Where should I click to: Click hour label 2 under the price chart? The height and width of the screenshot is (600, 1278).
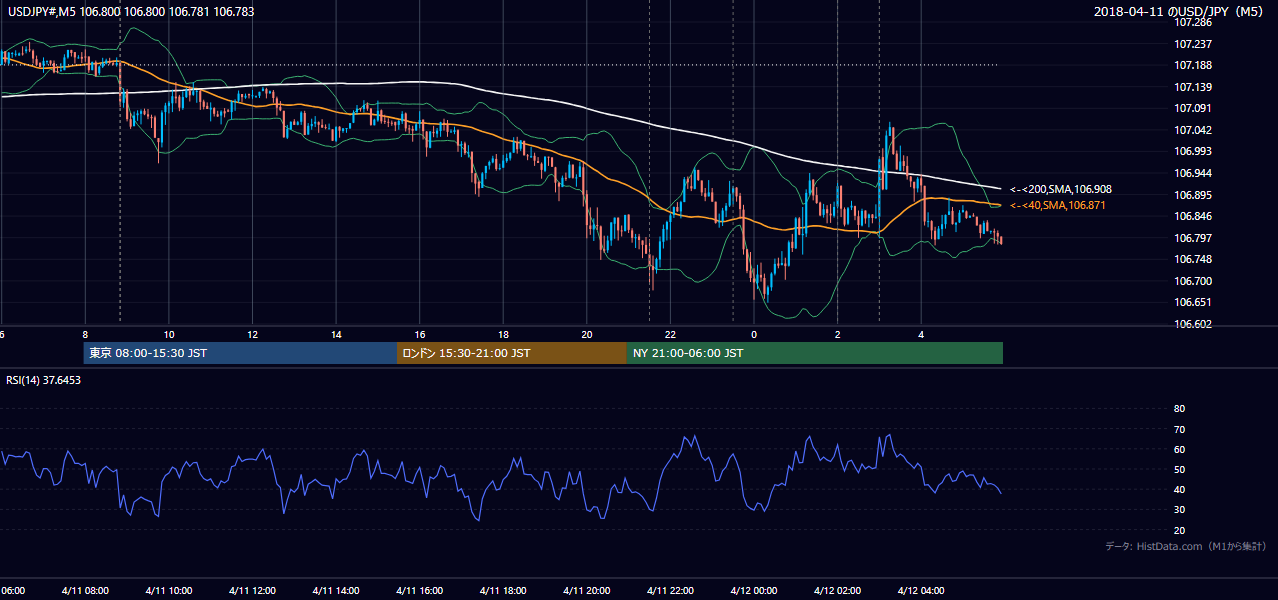click(x=838, y=334)
